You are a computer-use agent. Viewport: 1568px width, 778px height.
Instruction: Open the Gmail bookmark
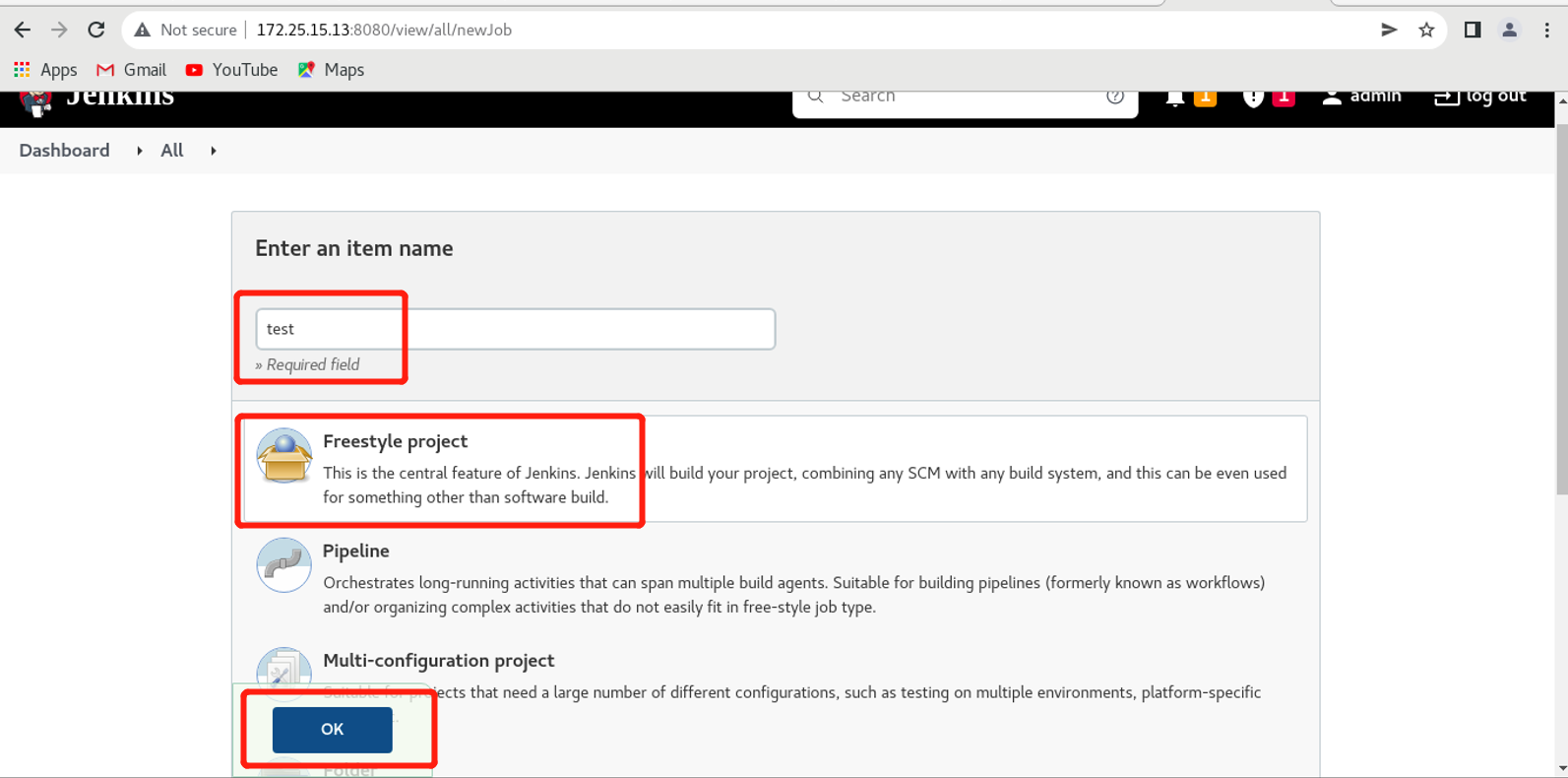(x=131, y=70)
